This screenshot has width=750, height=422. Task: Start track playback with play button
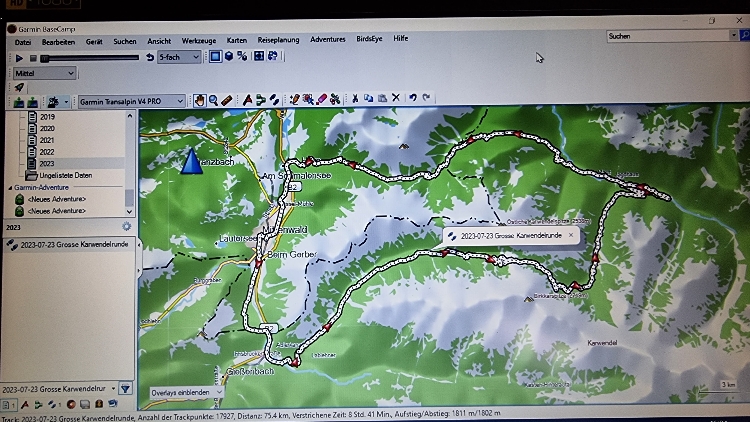19,58
